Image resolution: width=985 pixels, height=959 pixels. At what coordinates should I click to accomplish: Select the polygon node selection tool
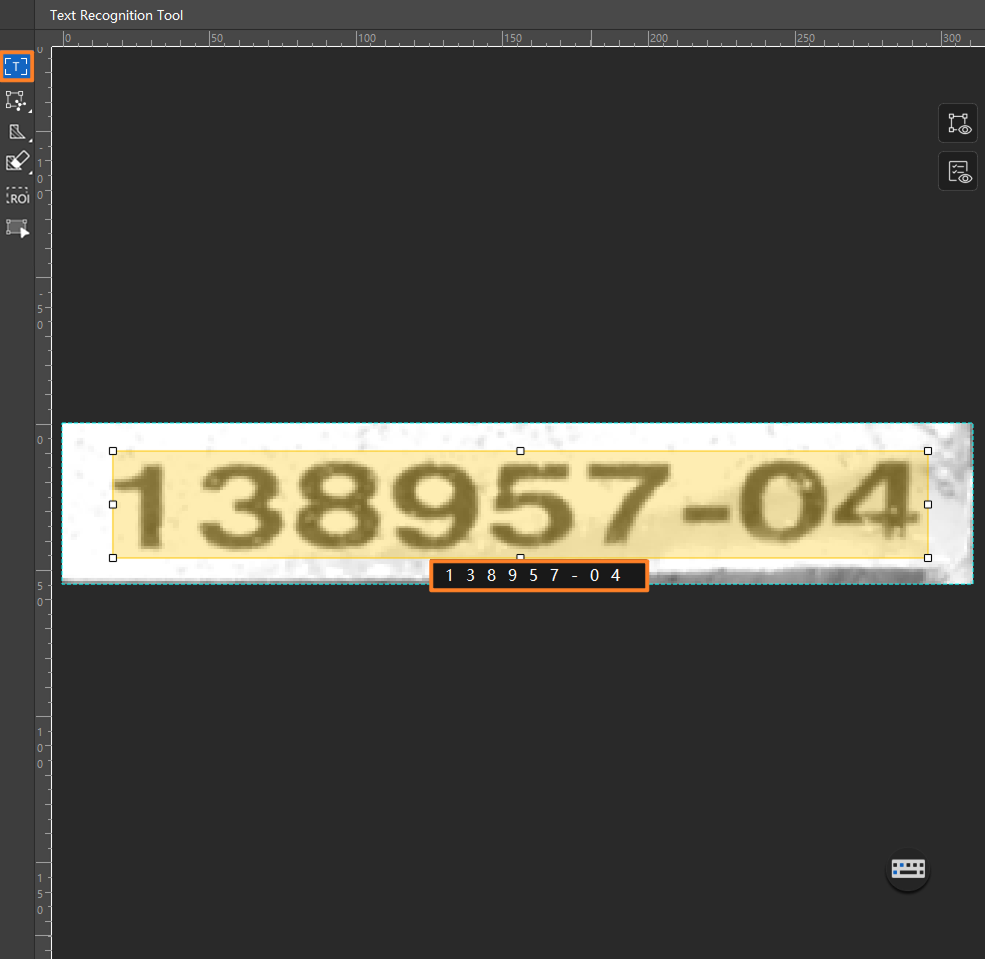pyautogui.click(x=16, y=100)
